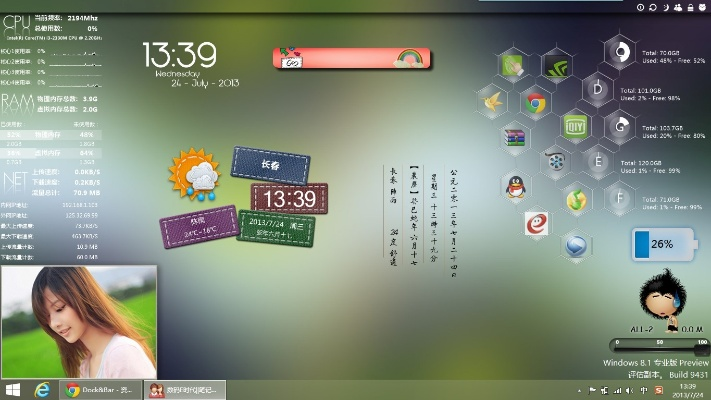Open the red 'e' browser icon
This screenshot has height=400, width=711.
click(537, 222)
